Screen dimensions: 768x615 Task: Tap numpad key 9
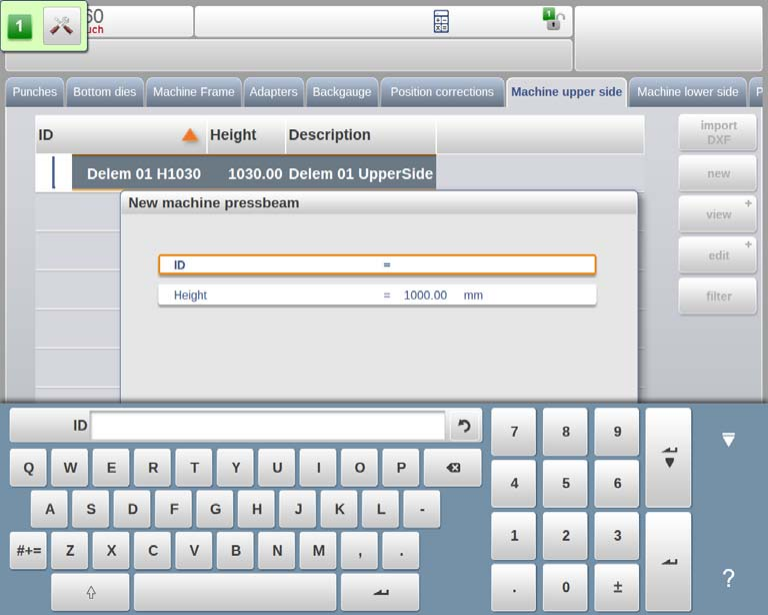[x=617, y=432]
